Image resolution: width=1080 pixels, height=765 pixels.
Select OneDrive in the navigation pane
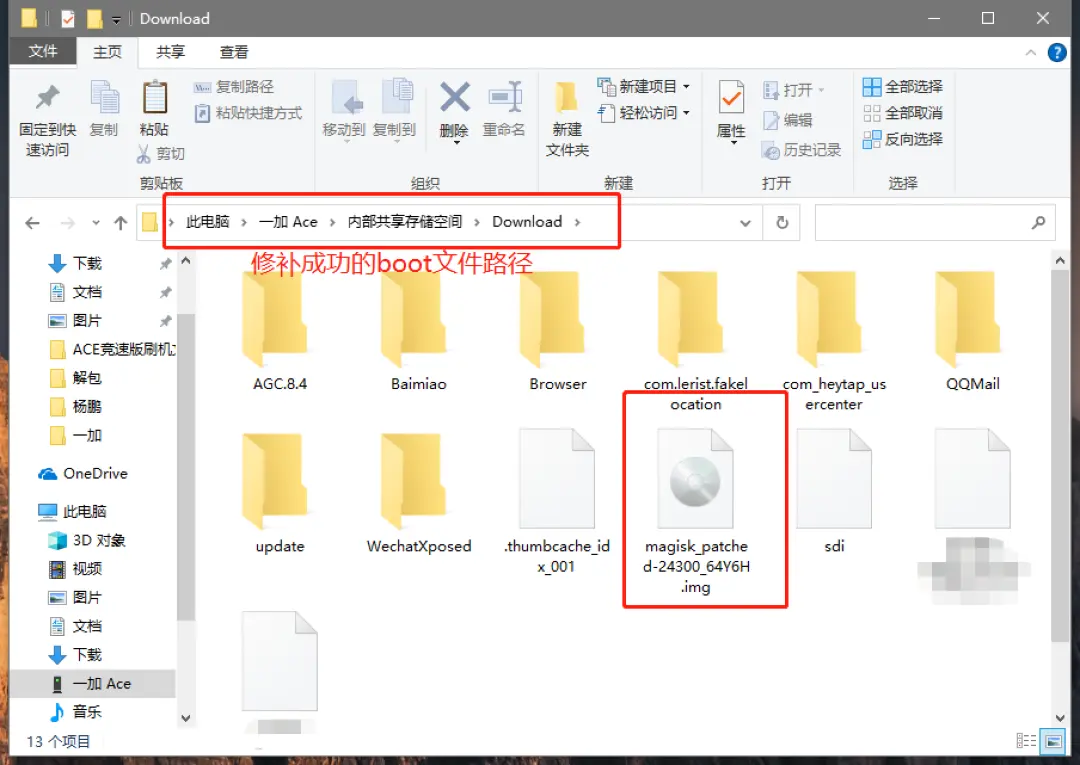click(x=95, y=473)
